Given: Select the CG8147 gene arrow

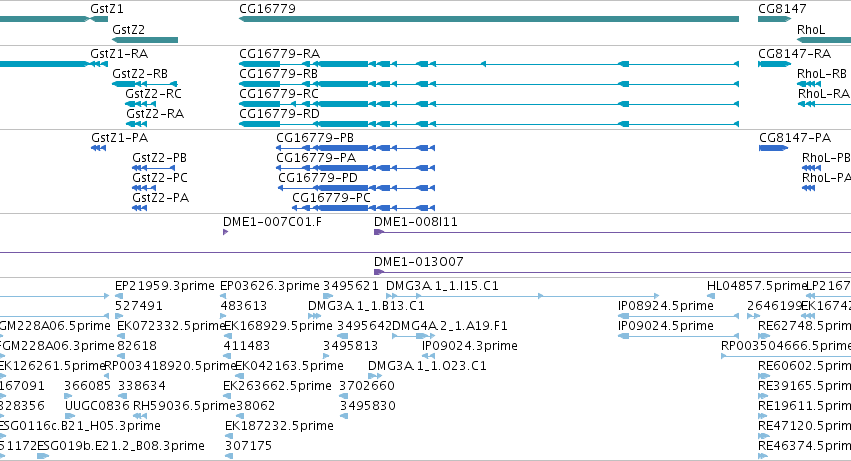Looking at the screenshot, I should (x=774, y=19).
